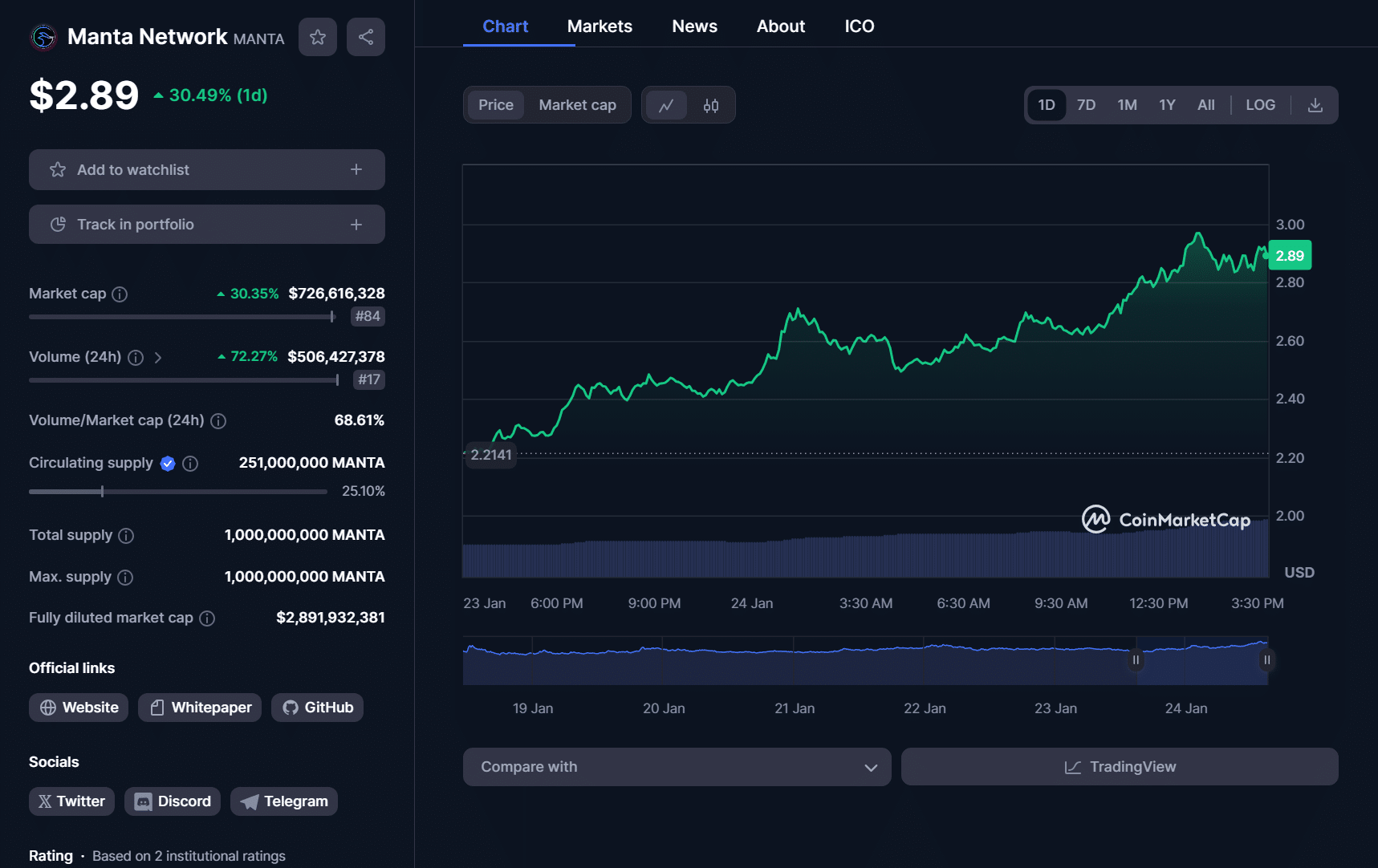Select 1M time range
The image size is (1378, 868).
pos(1128,105)
